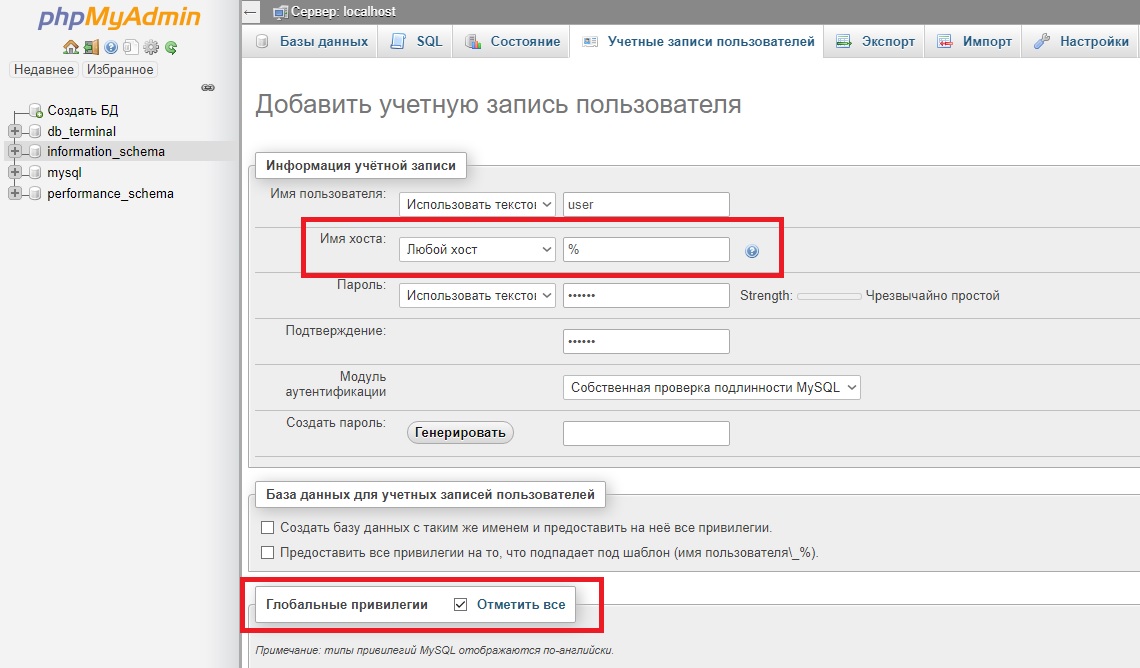Click the phpMyAdmin logo
This screenshot has height=668, width=1140.
[119, 17]
